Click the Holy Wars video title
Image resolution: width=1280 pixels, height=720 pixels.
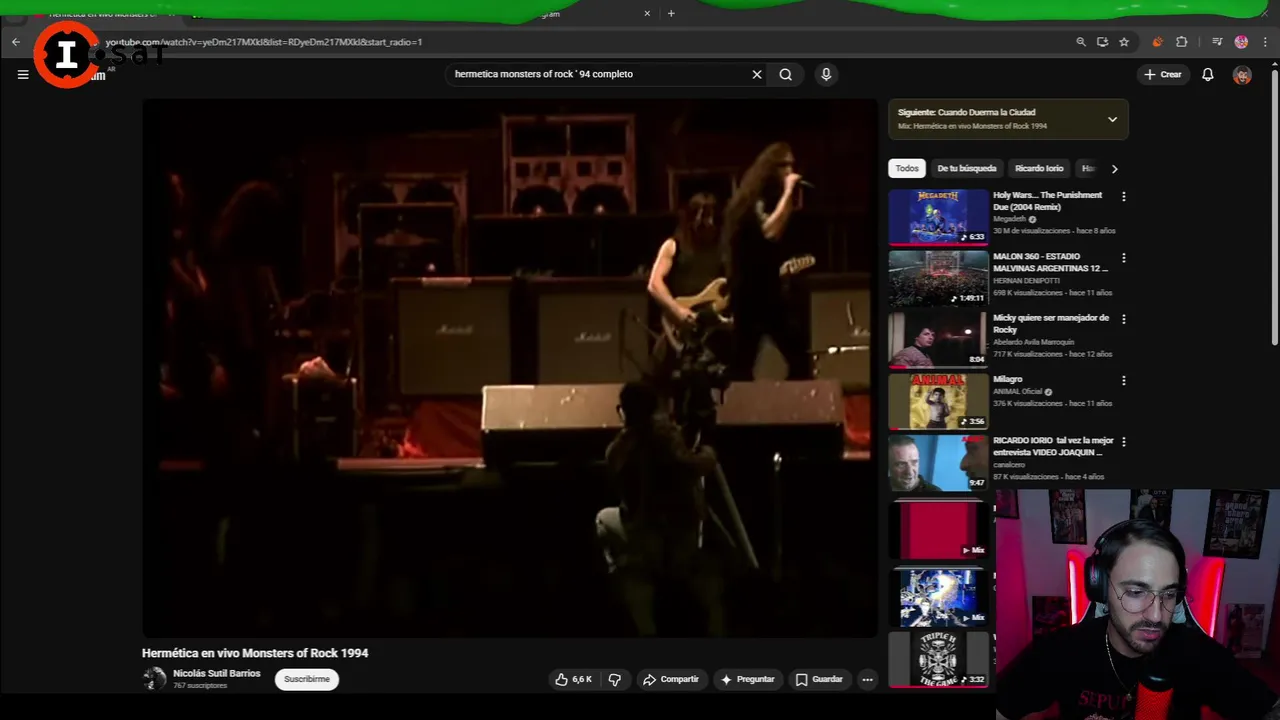pyautogui.click(x=1047, y=201)
